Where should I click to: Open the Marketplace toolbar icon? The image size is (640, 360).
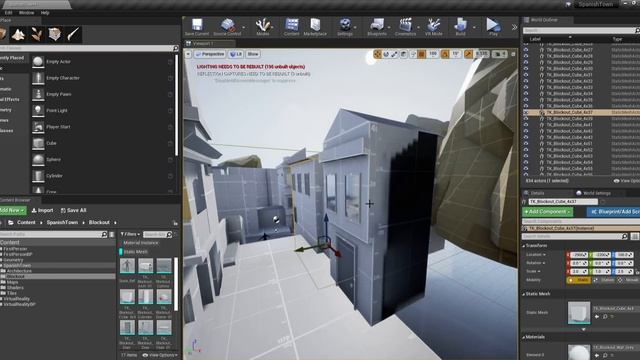click(x=315, y=27)
